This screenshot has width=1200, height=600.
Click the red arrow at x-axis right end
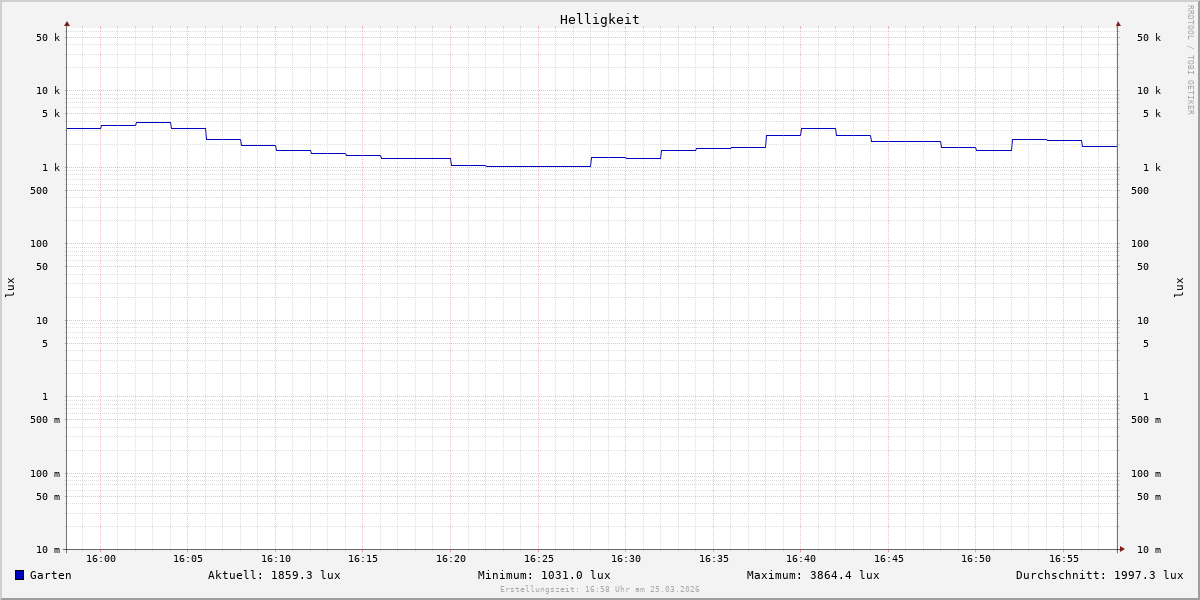tap(1122, 549)
